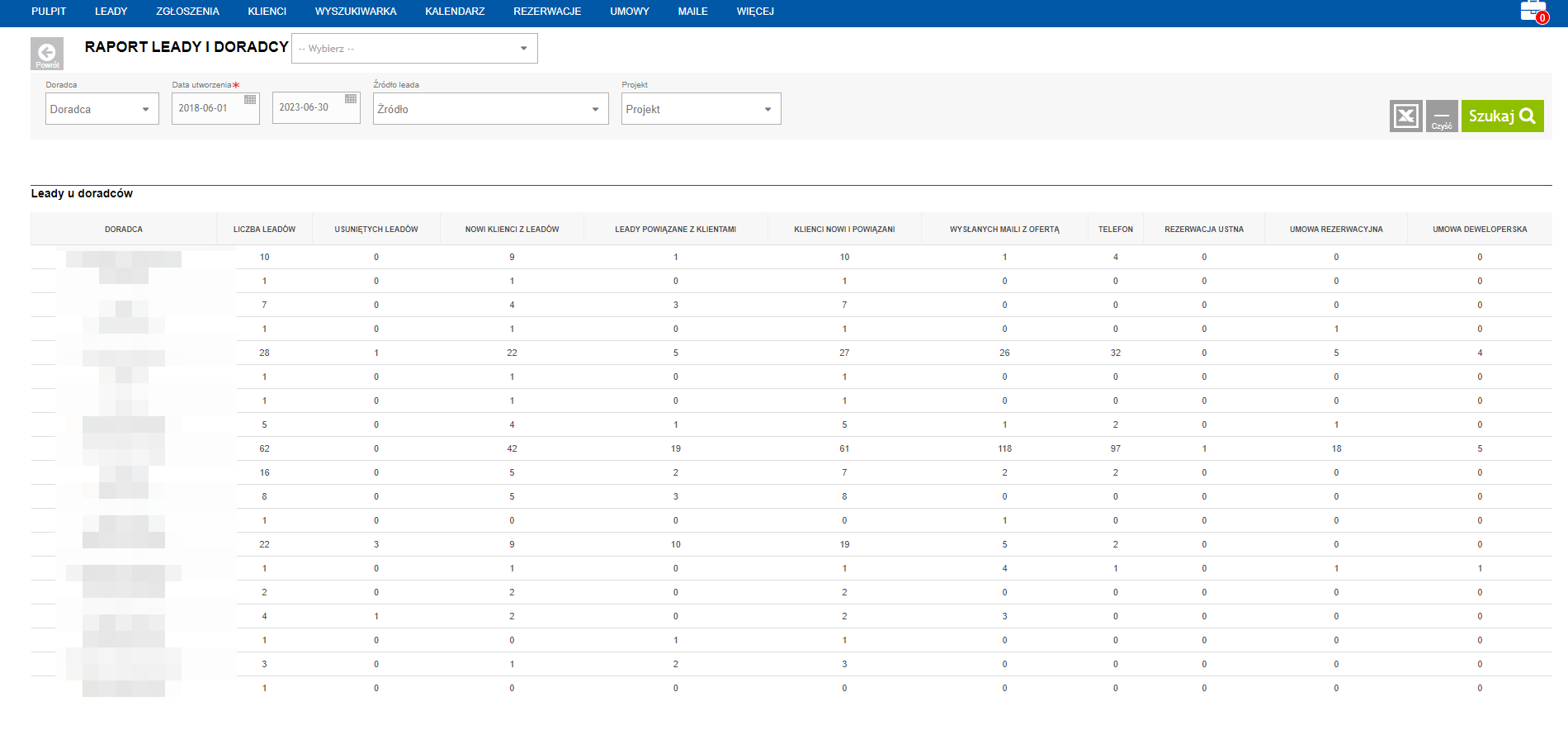Sort by LICZBA LEADÓW column header
Image resolution: width=1568 pixels, height=730 pixels.
(264, 230)
